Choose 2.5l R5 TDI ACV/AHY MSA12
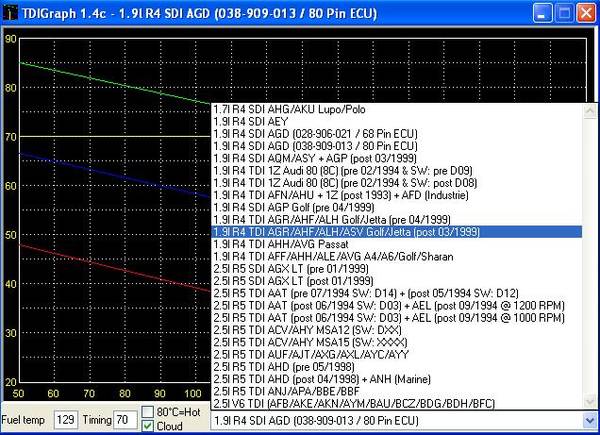The width and height of the screenshot is (600, 435). click(396, 330)
